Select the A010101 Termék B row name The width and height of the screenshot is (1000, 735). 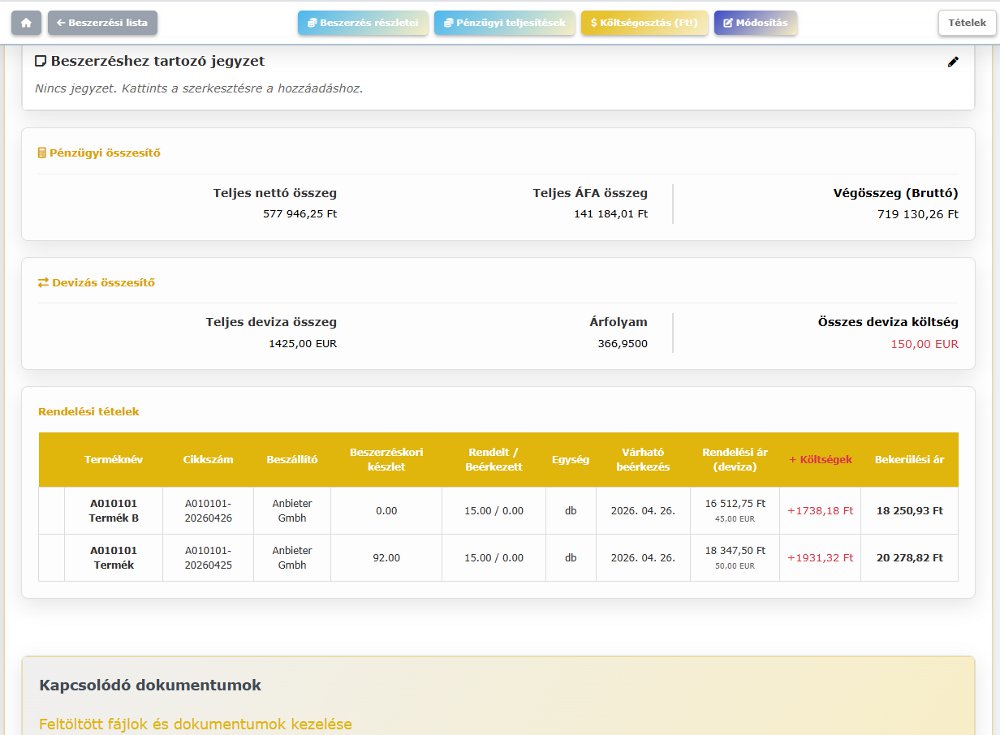(114, 511)
